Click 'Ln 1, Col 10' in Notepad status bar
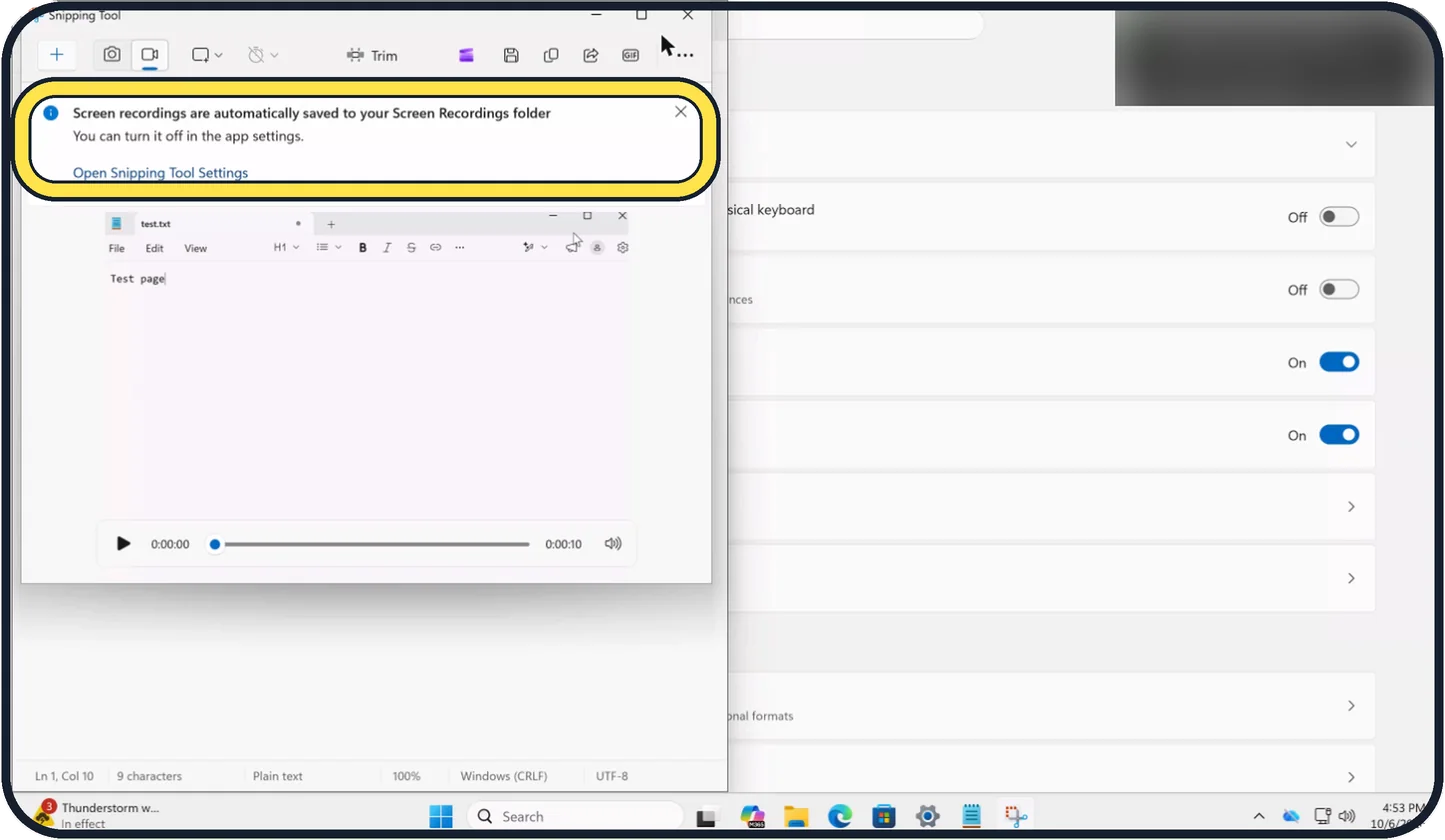The height and width of the screenshot is (840, 1445). pos(64,776)
